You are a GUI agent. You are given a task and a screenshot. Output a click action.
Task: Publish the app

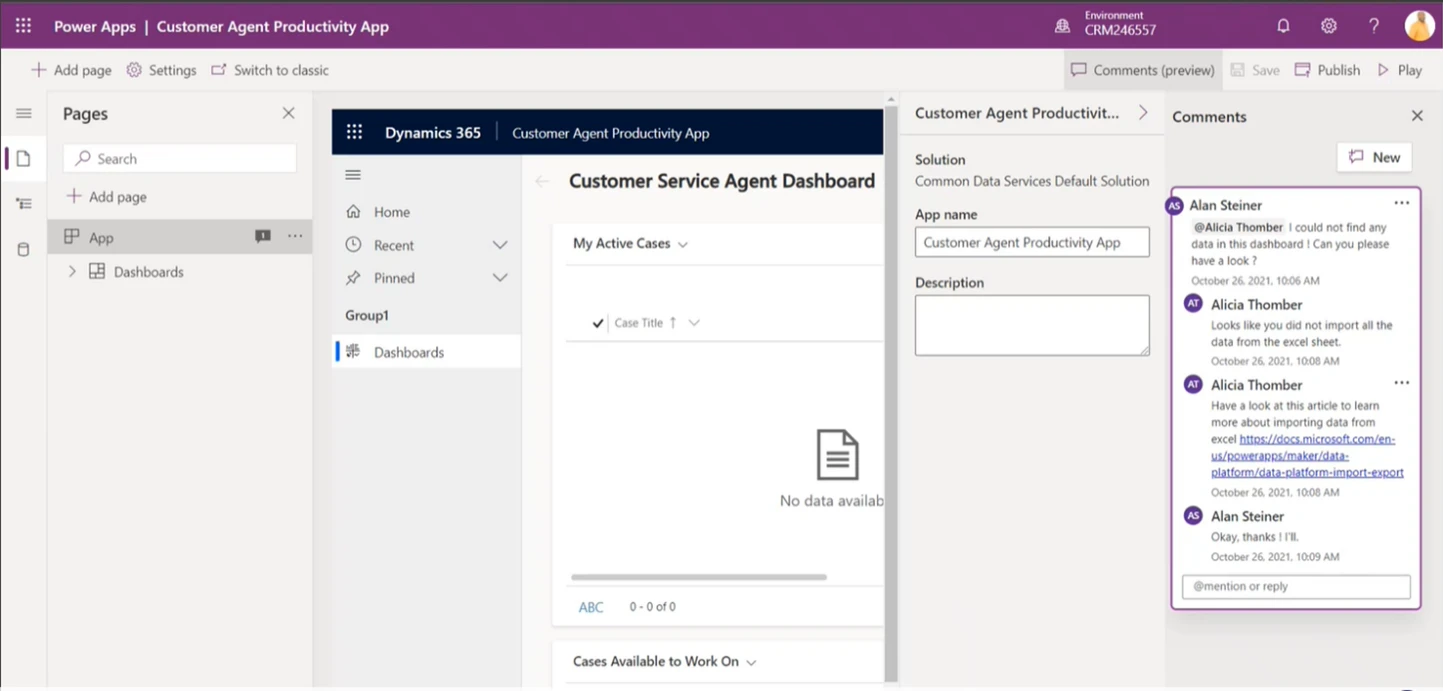[x=1327, y=70]
